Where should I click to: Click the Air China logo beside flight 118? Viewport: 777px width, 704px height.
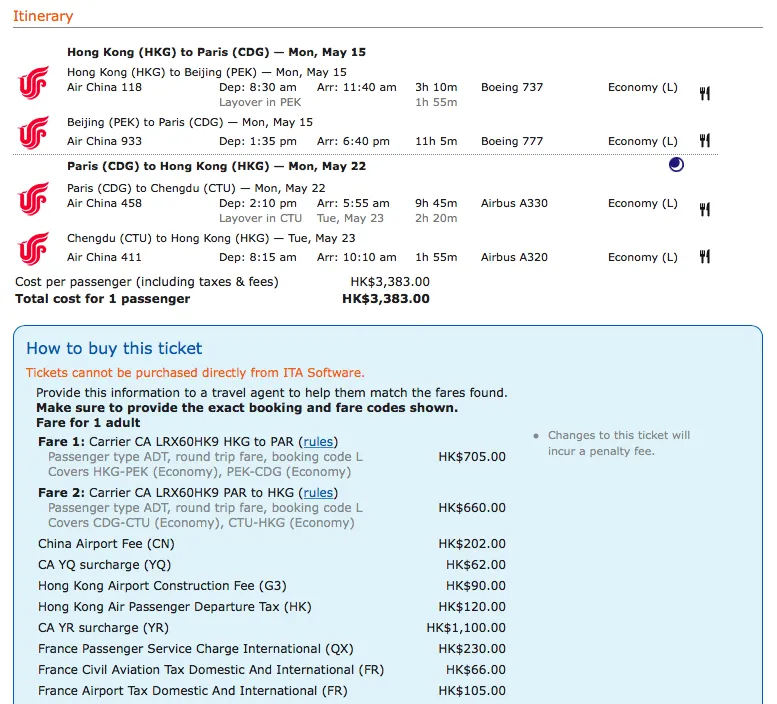[x=34, y=83]
